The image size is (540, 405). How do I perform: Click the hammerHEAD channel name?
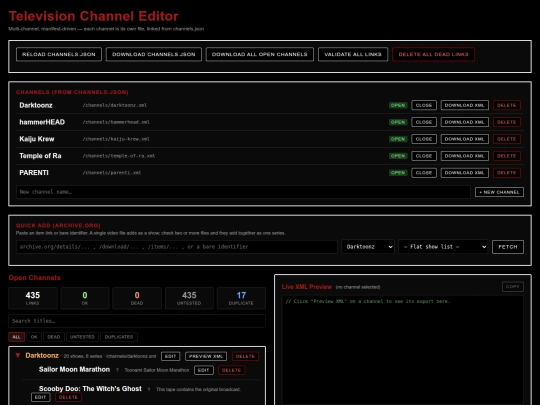coord(42,122)
